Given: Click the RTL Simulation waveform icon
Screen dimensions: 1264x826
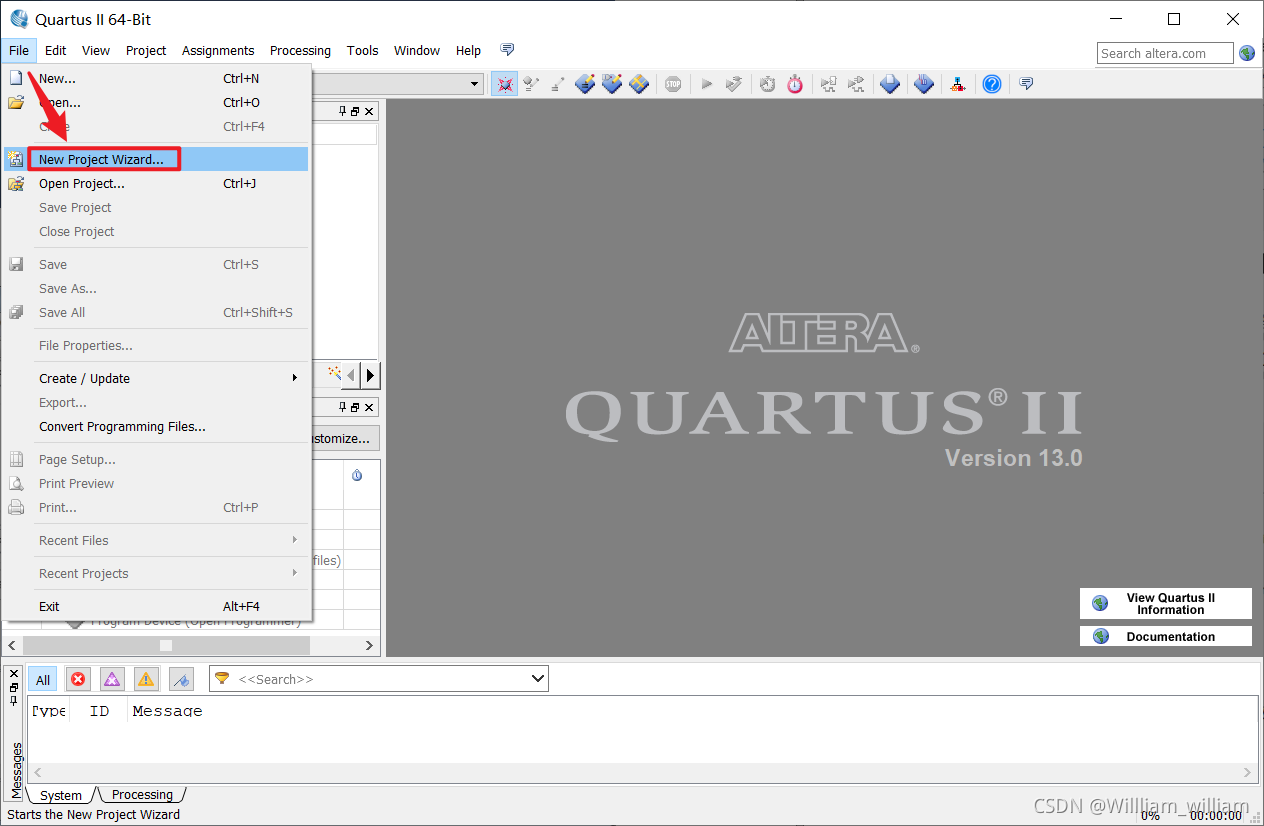Looking at the screenshot, I should pos(828,84).
